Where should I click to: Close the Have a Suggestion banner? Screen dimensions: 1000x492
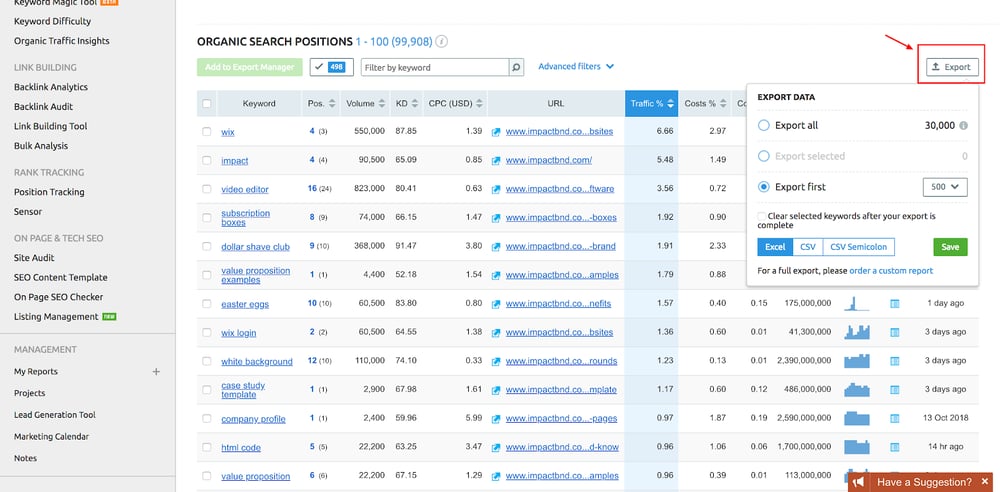pyautogui.click(x=985, y=482)
